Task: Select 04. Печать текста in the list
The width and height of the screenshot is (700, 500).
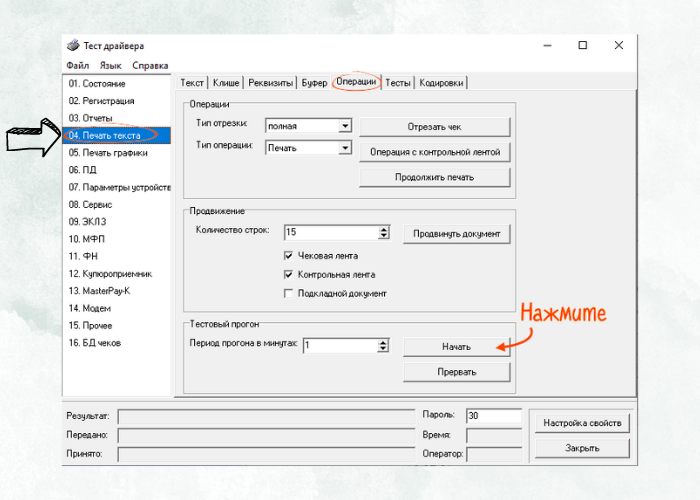Action: [117, 135]
